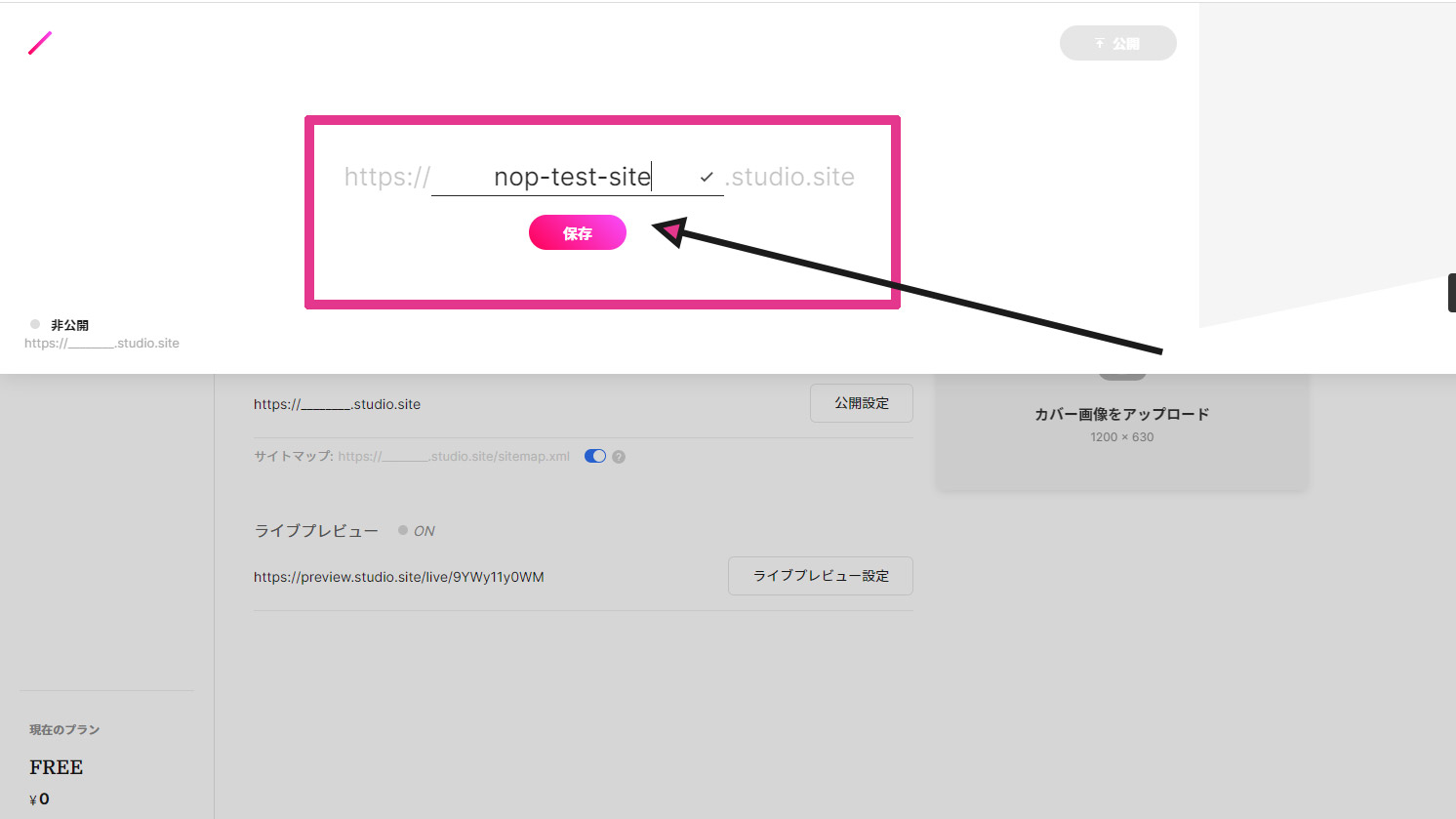Click the pink slash STUDIO logo icon

pyautogui.click(x=40, y=43)
